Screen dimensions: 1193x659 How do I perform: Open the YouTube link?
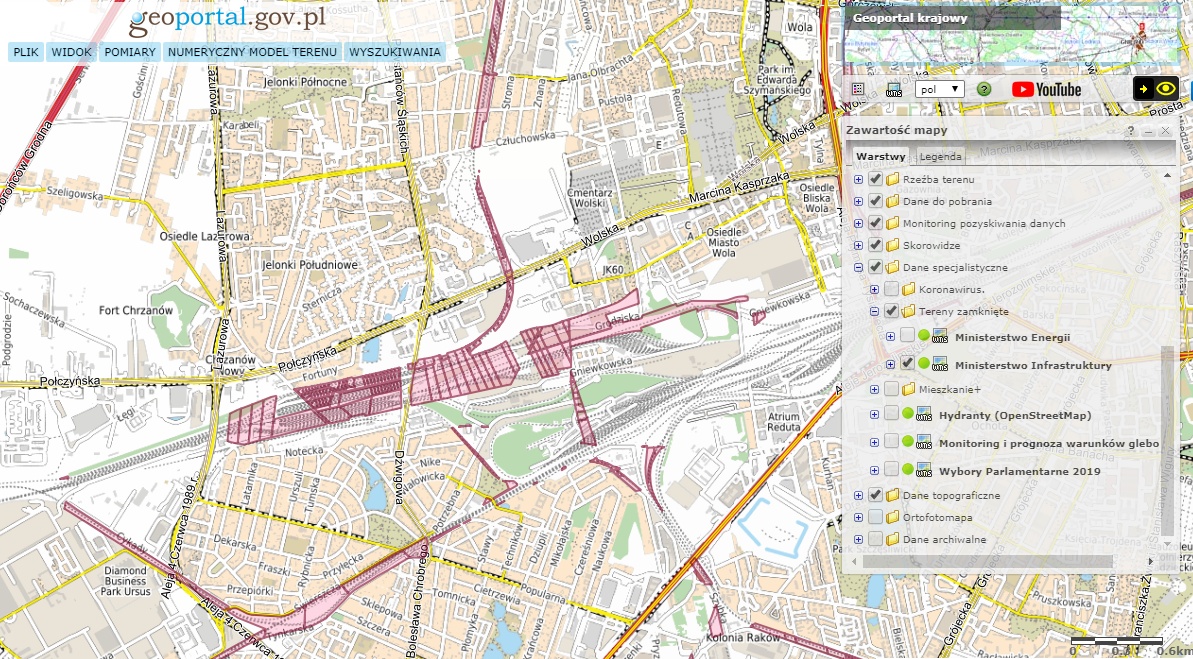pos(1046,89)
